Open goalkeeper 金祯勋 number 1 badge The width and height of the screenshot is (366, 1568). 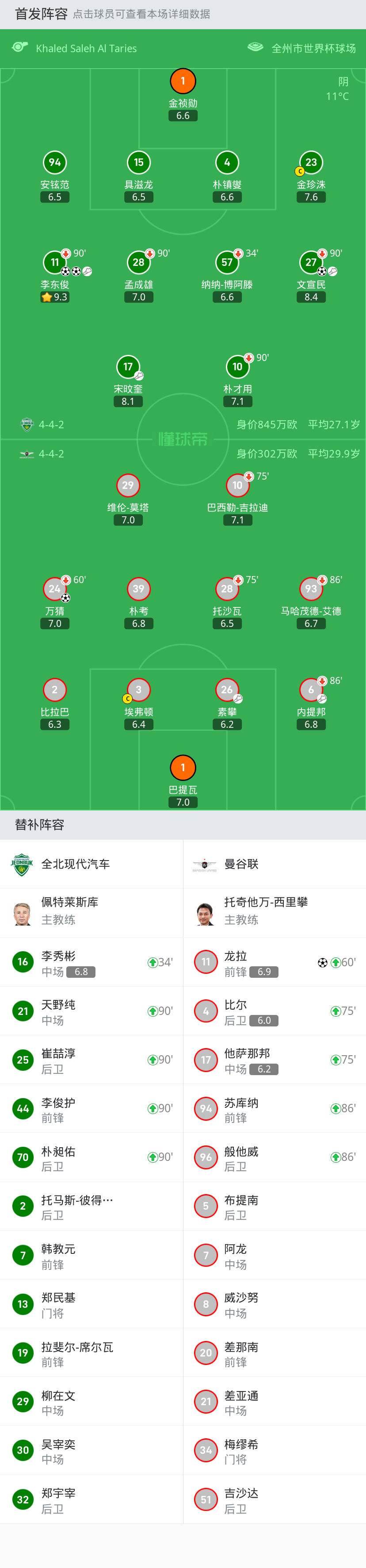coord(183,81)
